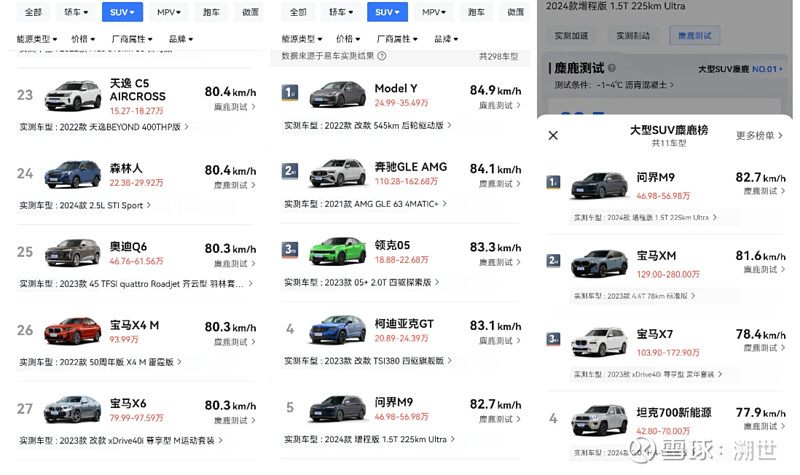
Task: Open the 价格 filter in the middle screenshot
Action: [348, 39]
